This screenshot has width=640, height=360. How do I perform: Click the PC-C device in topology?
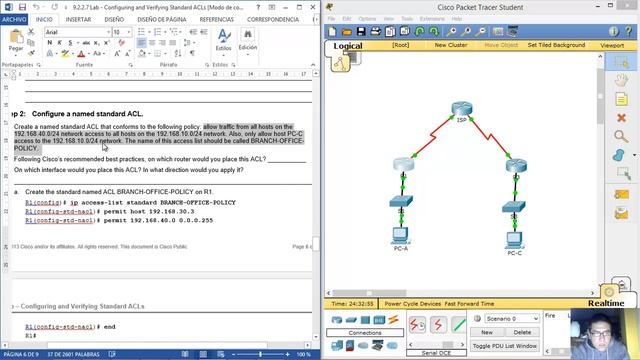click(x=514, y=240)
